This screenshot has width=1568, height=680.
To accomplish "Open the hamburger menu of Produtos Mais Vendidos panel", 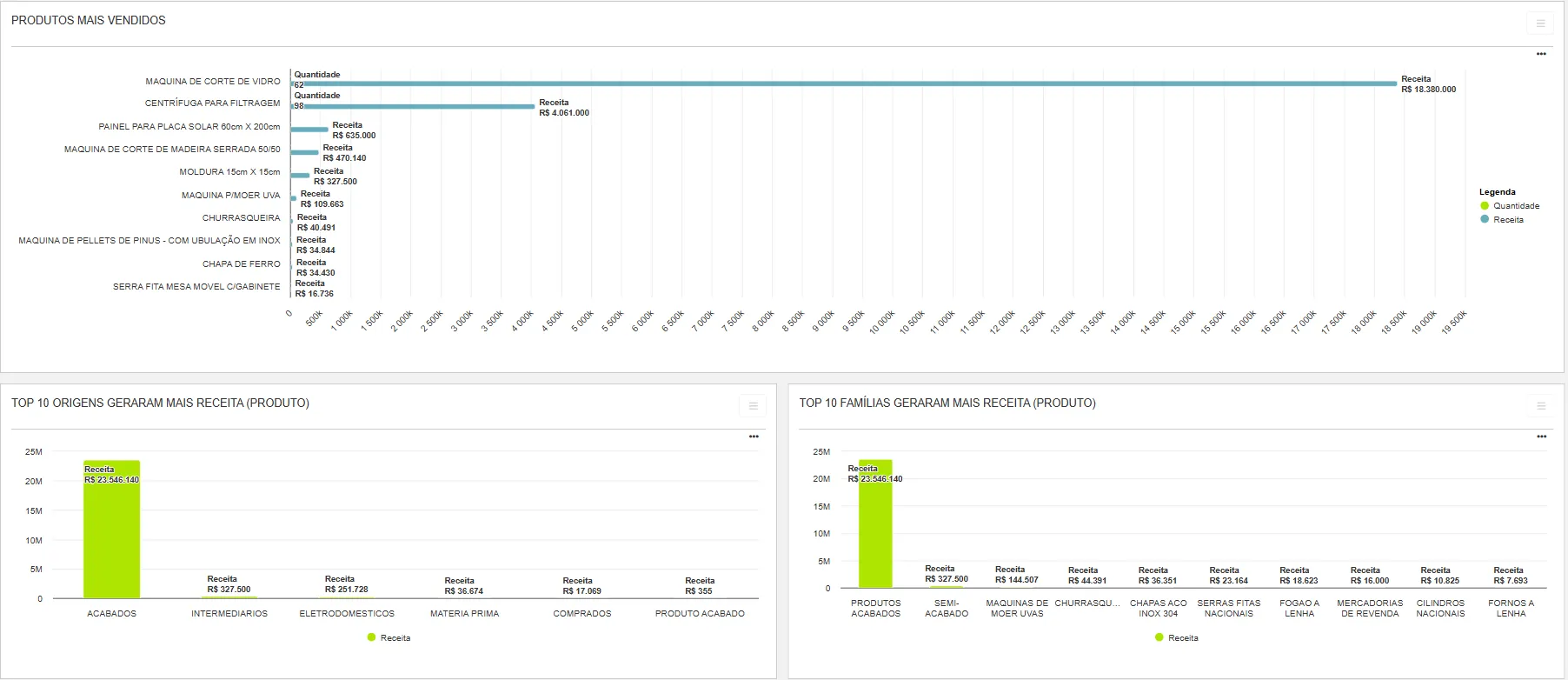I will (x=1540, y=23).
